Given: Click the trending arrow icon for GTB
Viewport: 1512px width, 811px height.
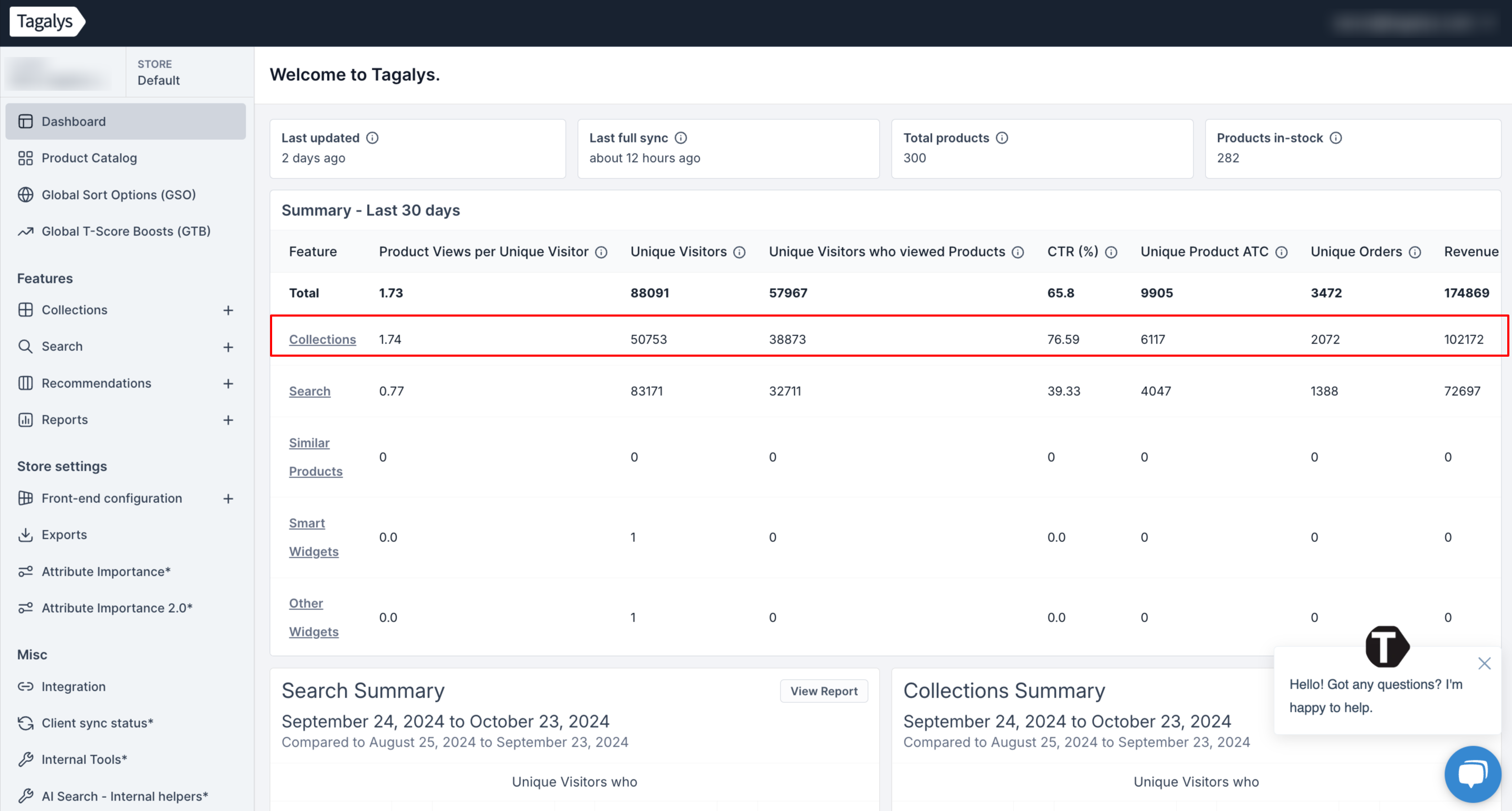Looking at the screenshot, I should coord(25,232).
